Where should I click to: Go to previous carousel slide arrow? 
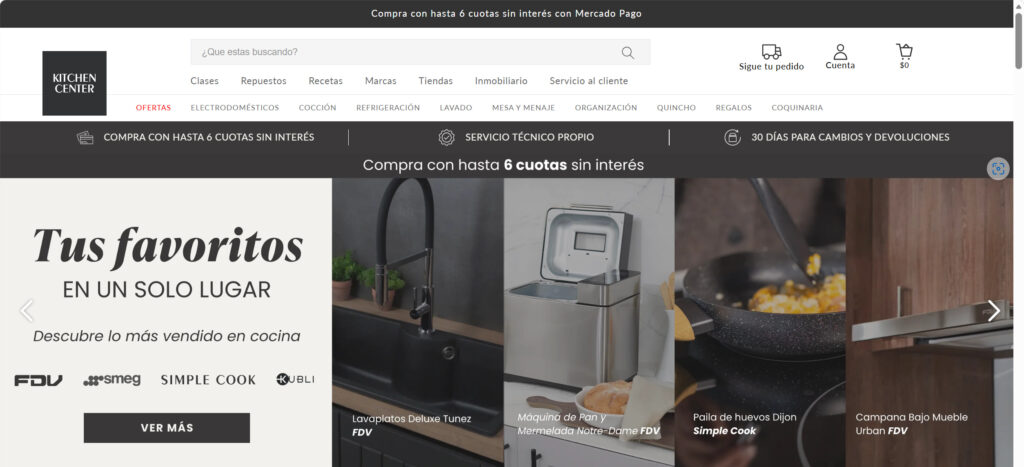click(27, 311)
